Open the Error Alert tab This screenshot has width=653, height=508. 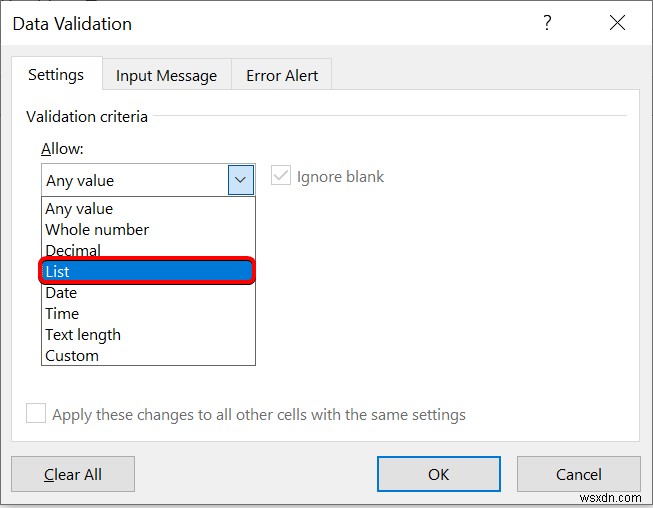(282, 75)
